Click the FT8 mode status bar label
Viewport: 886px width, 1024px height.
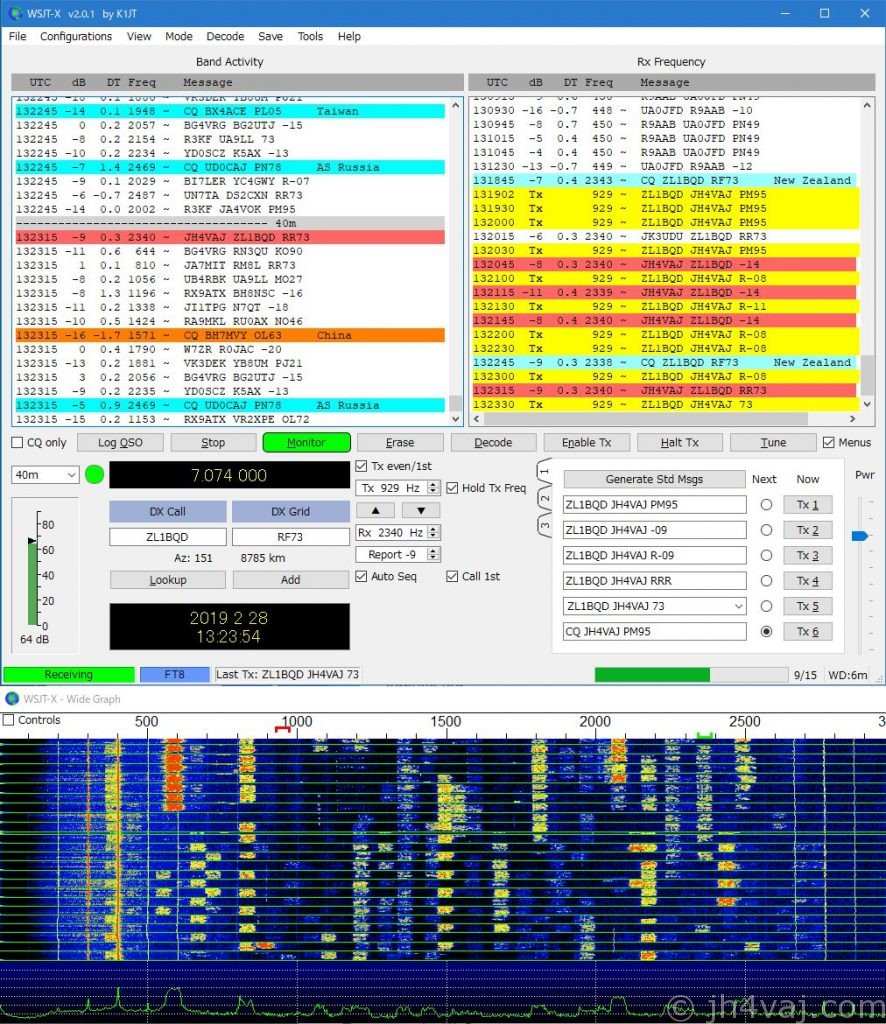174,675
